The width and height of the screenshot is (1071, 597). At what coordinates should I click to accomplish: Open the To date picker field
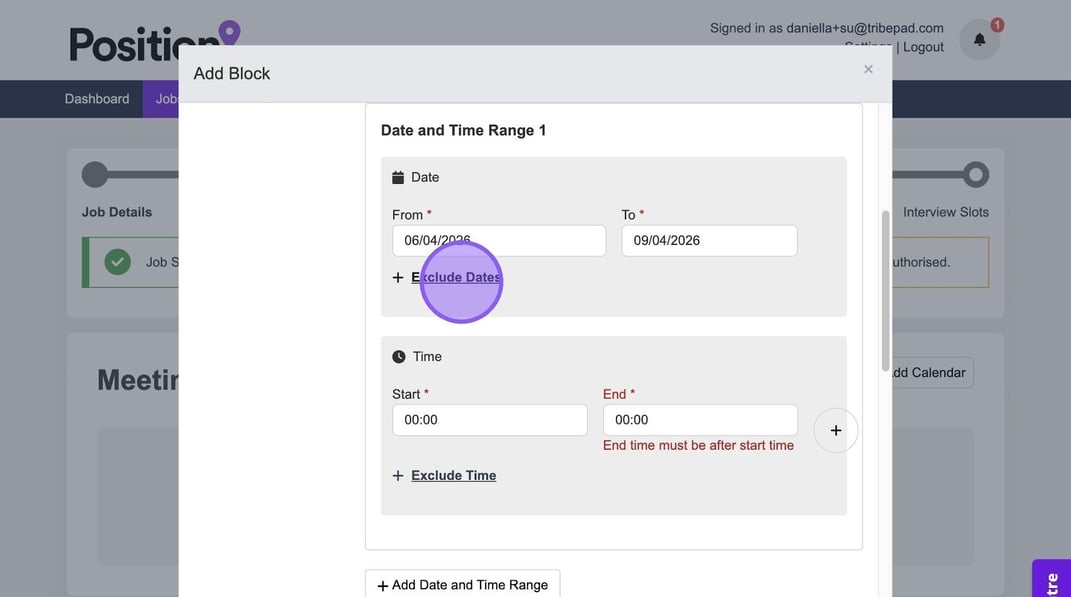(x=708, y=240)
